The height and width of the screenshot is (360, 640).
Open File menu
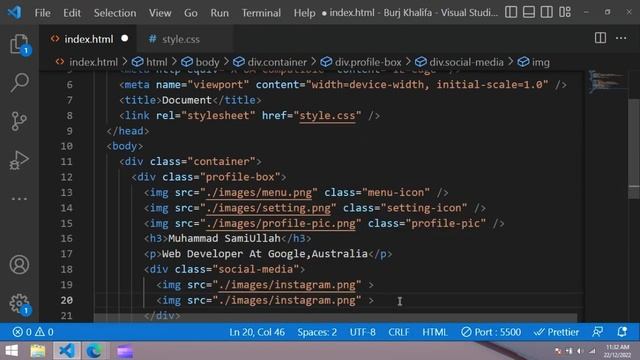pos(42,13)
